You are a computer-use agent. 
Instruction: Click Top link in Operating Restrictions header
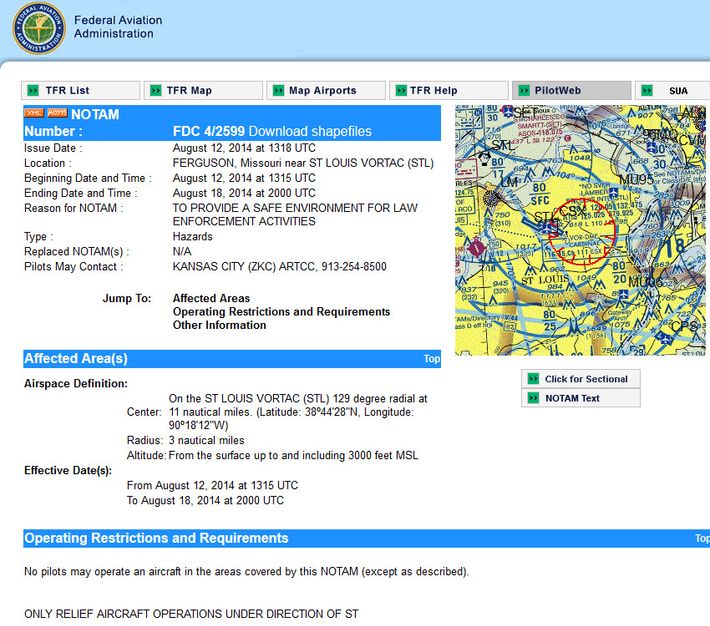(x=702, y=538)
